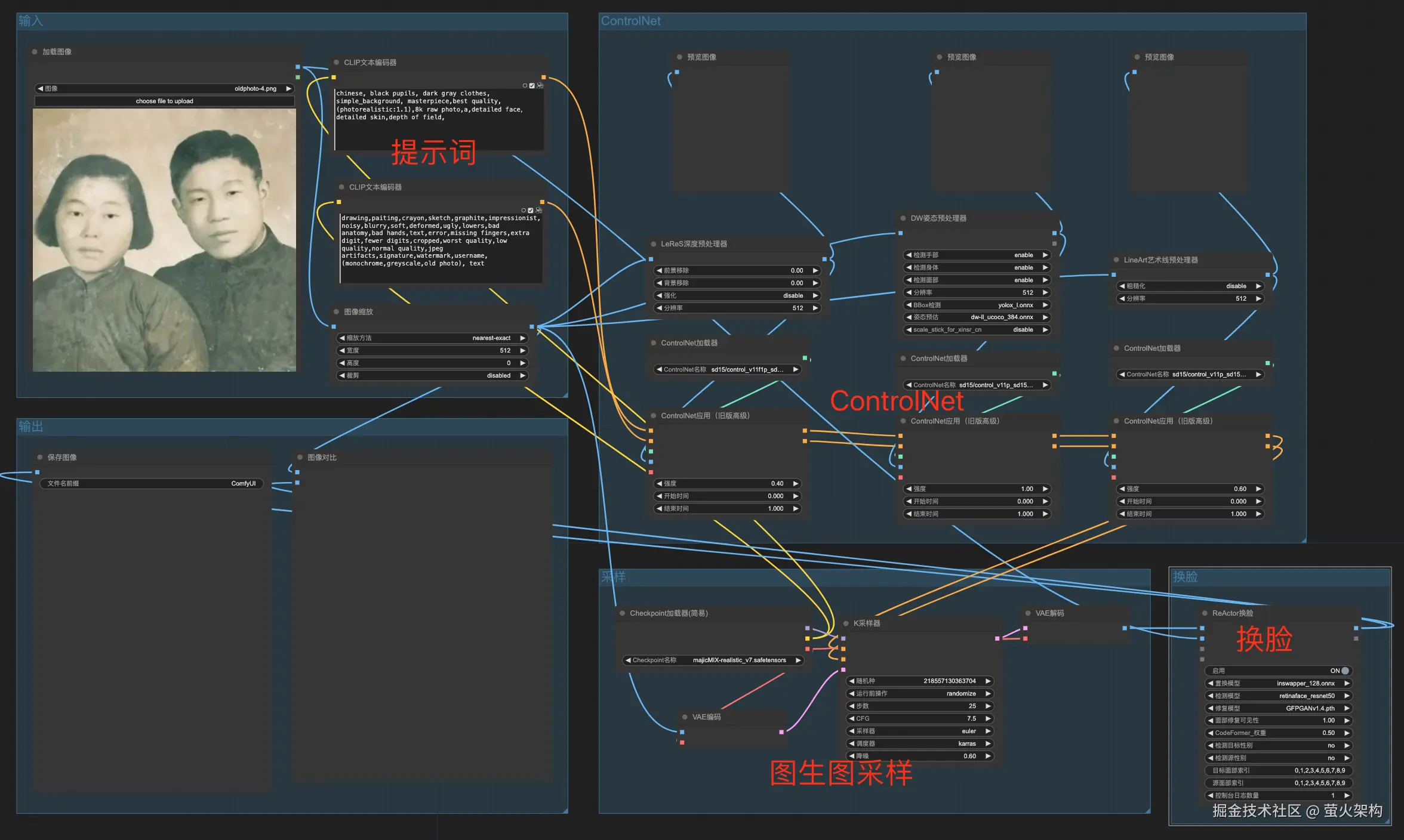Click collapse dot on LeReS深度预处理器 node
1404x840 pixels.
[x=654, y=244]
